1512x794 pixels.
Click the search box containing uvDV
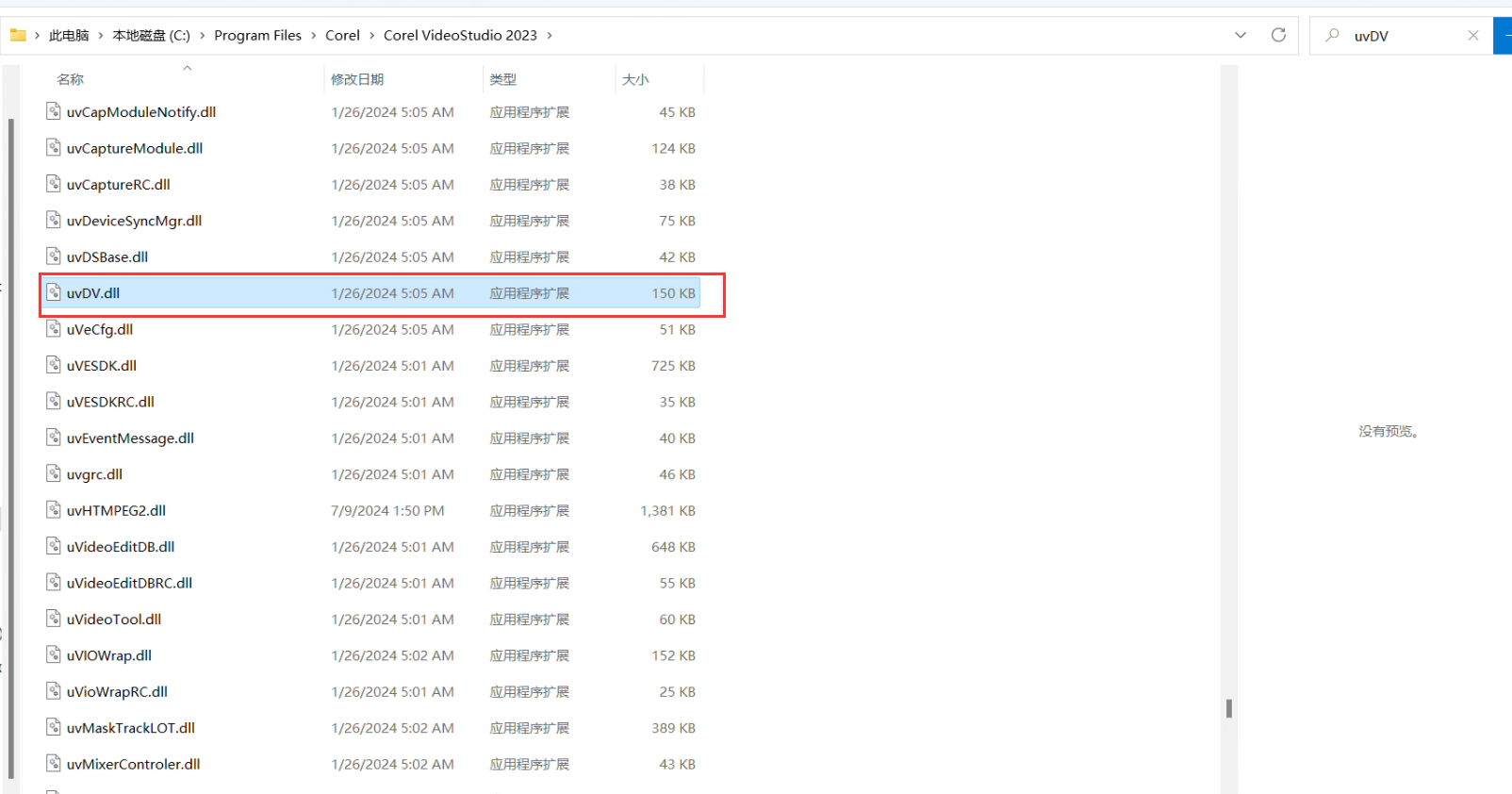1401,36
